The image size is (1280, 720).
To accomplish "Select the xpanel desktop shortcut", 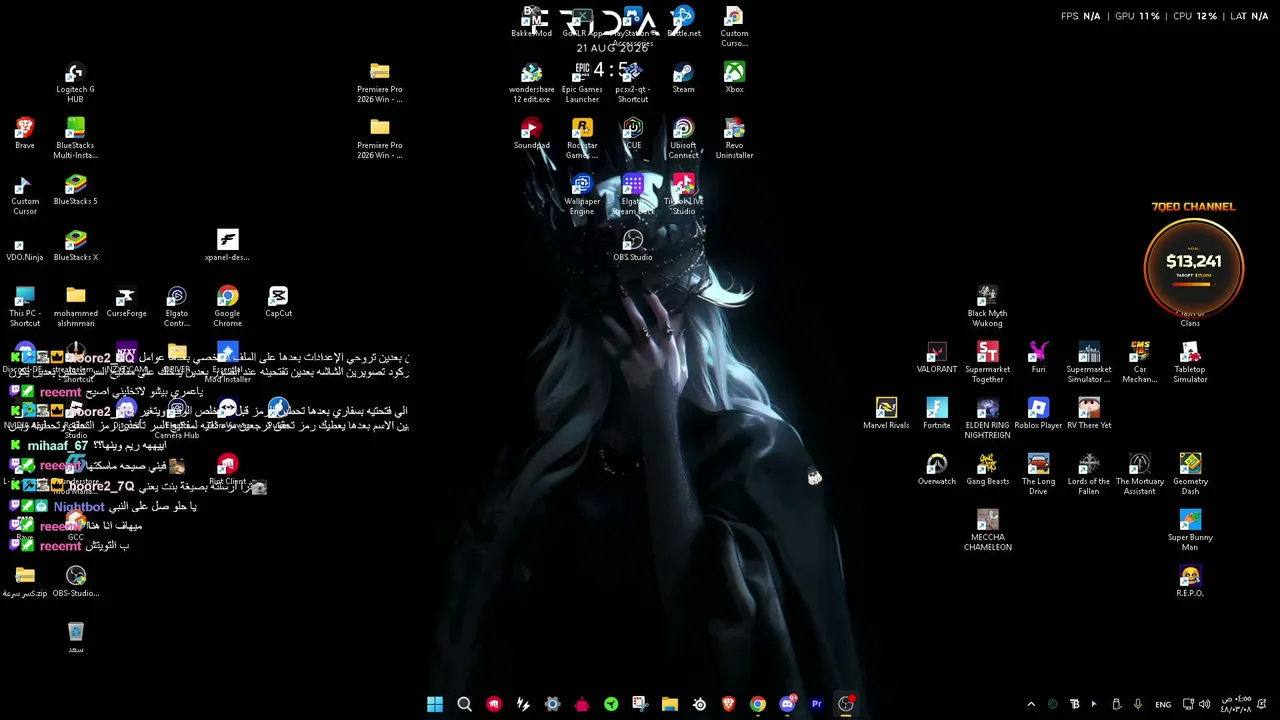I will coord(227,246).
